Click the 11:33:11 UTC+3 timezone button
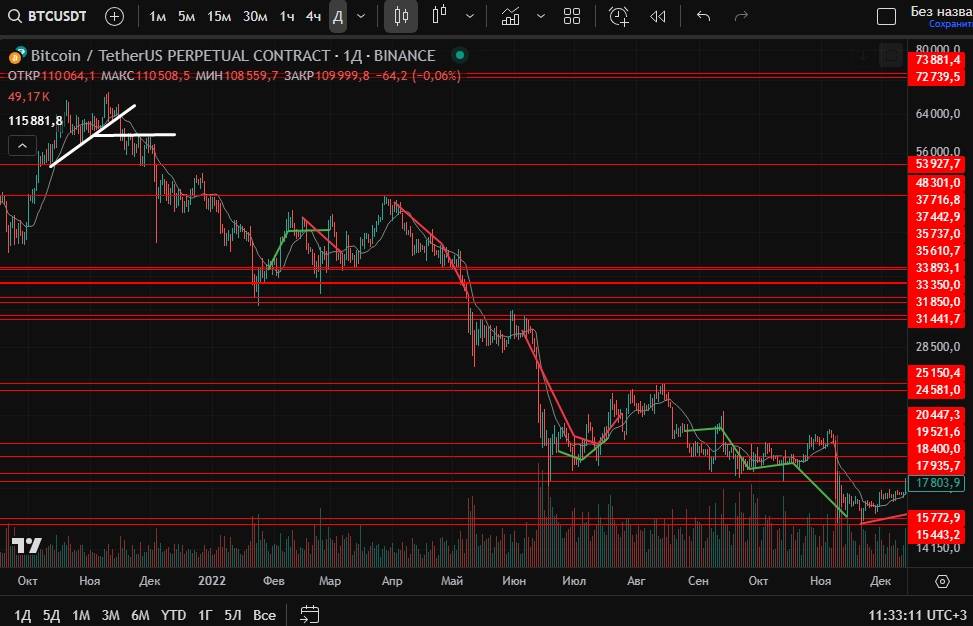 pyautogui.click(x=915, y=614)
